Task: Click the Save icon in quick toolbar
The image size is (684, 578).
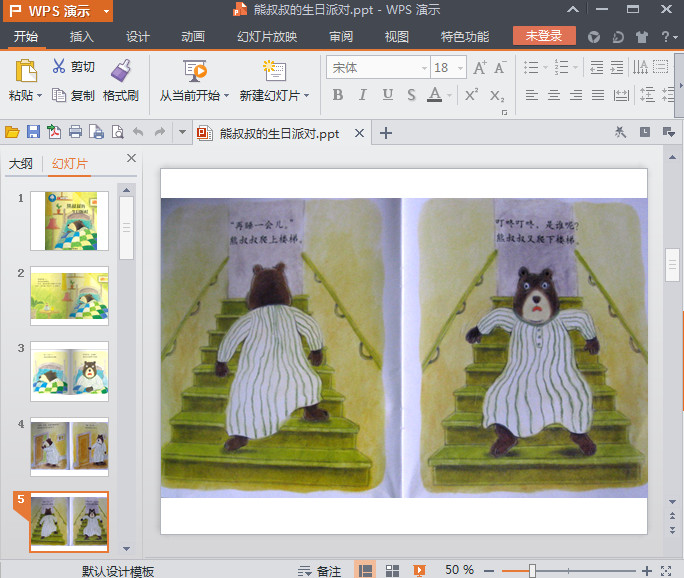Action: [x=33, y=133]
